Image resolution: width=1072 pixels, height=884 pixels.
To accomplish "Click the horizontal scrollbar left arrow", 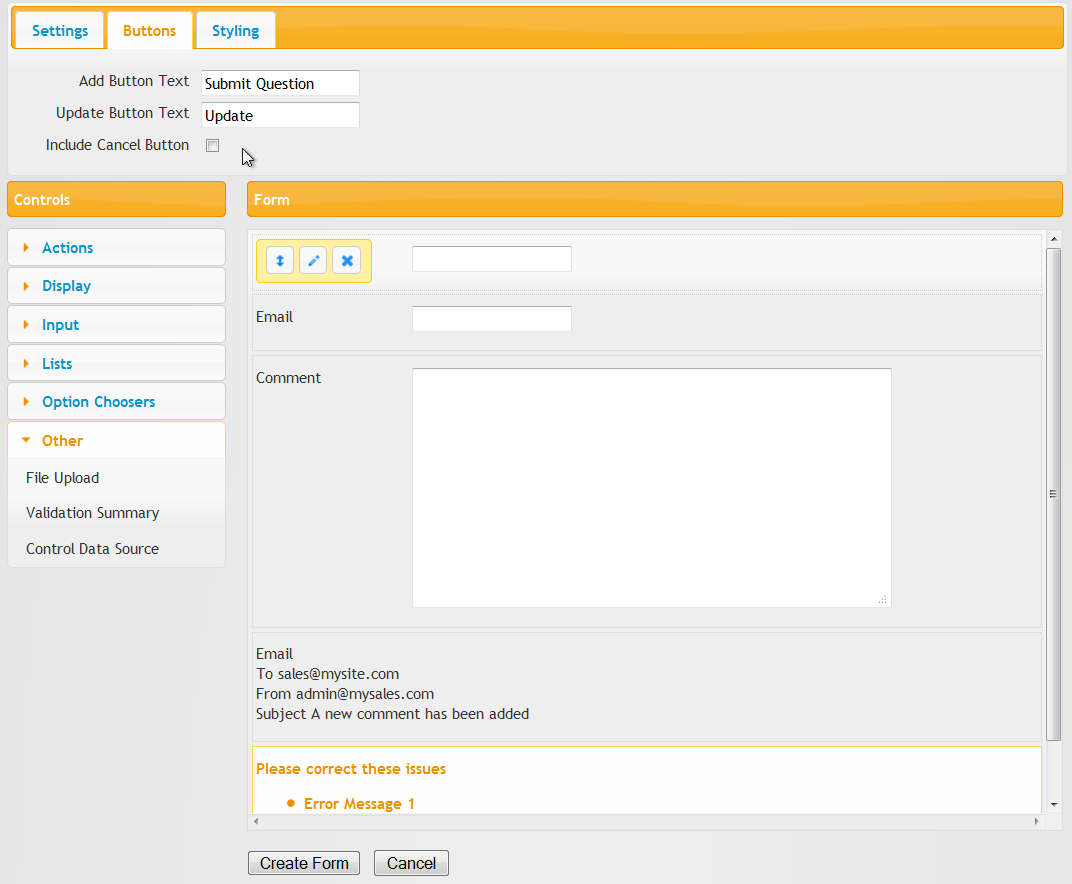I will point(256,821).
